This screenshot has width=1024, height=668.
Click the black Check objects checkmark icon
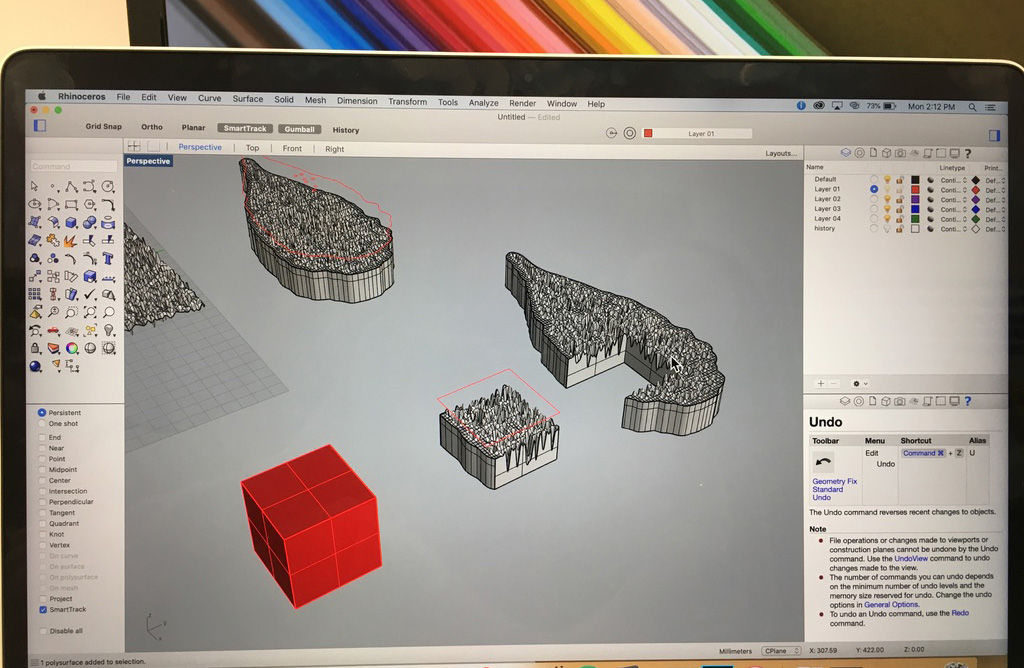click(x=89, y=294)
